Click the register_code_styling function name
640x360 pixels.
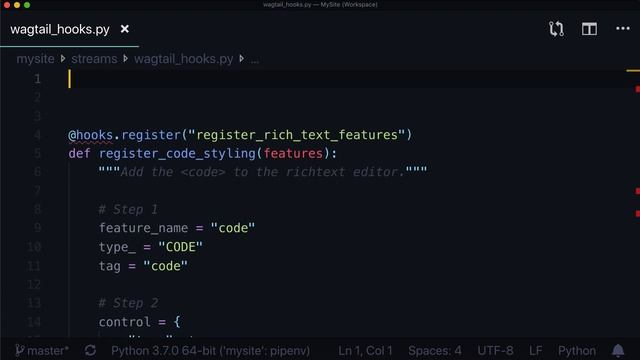pos(177,153)
